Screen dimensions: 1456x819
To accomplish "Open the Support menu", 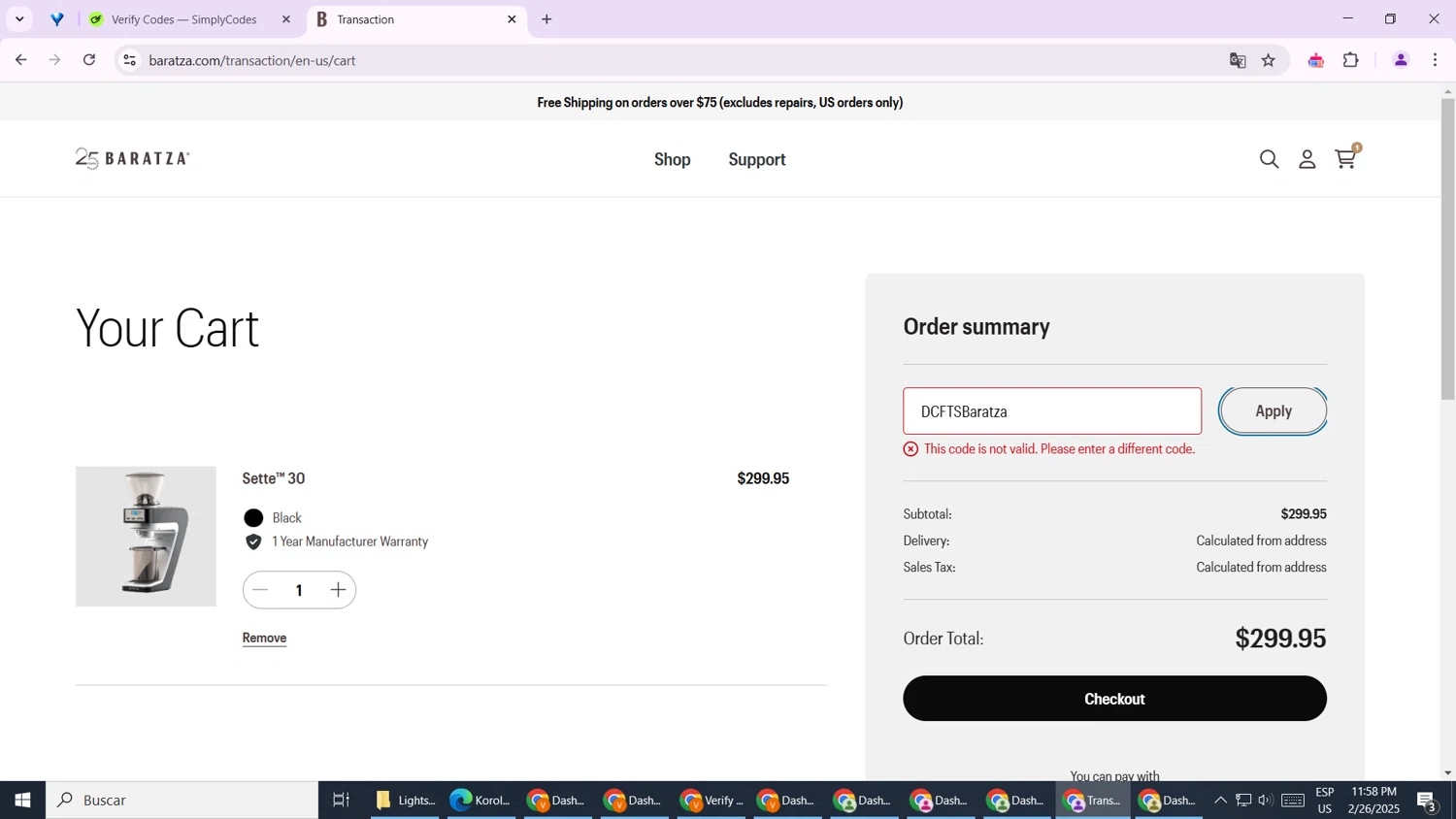I will point(757,159).
